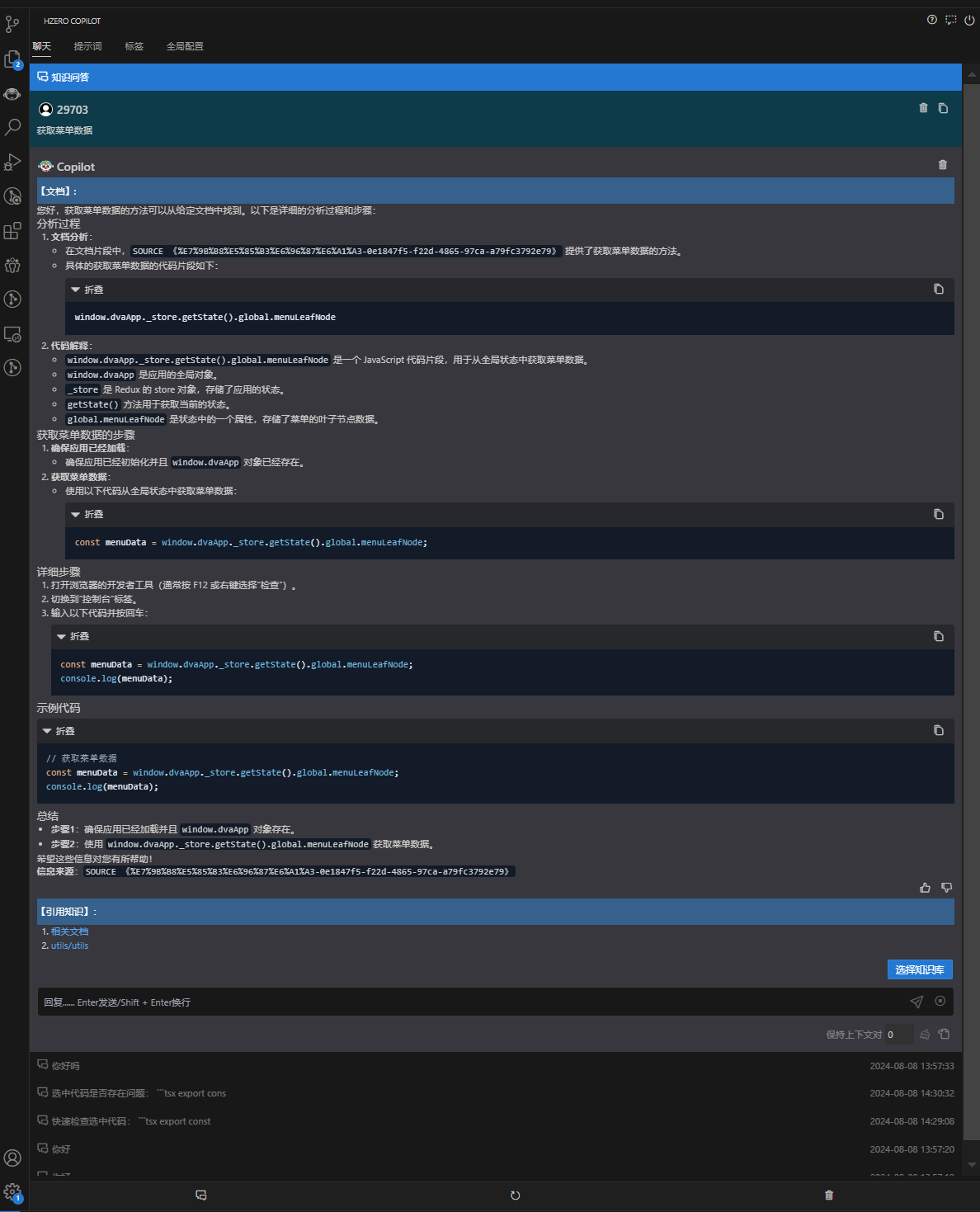This screenshot has height=1212, width=980.
Task: Delete the Copilot reply message
Action: point(943,165)
